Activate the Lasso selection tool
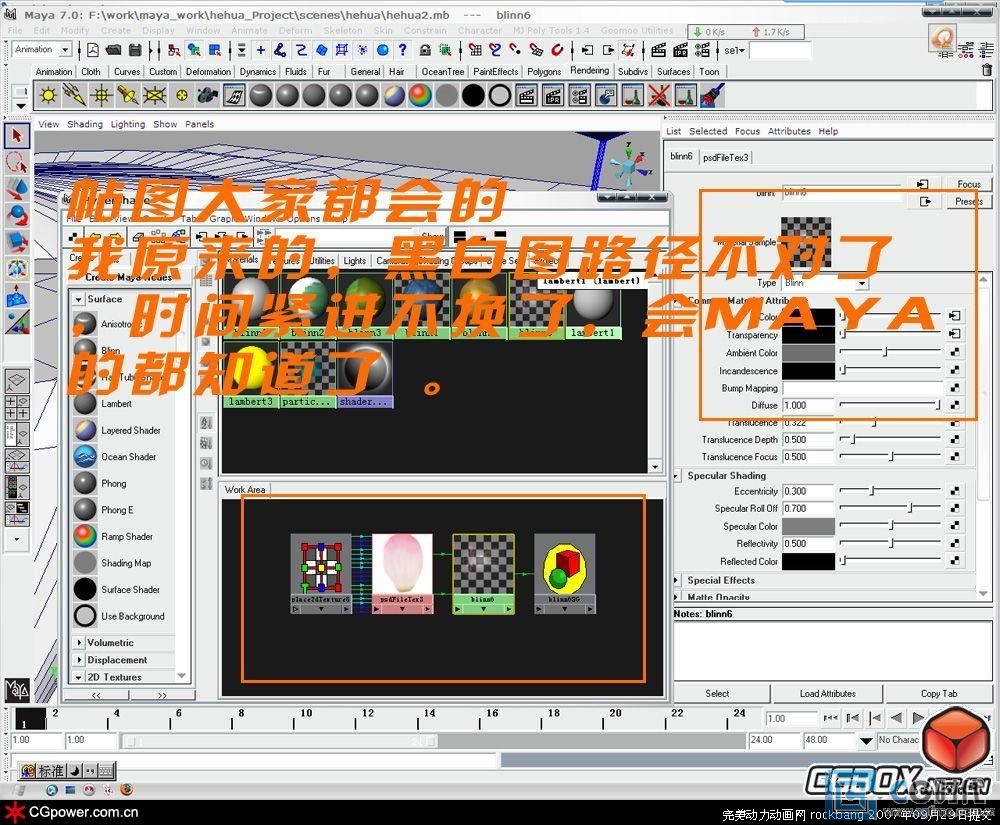Viewport: 1000px width, 825px height. (x=17, y=162)
